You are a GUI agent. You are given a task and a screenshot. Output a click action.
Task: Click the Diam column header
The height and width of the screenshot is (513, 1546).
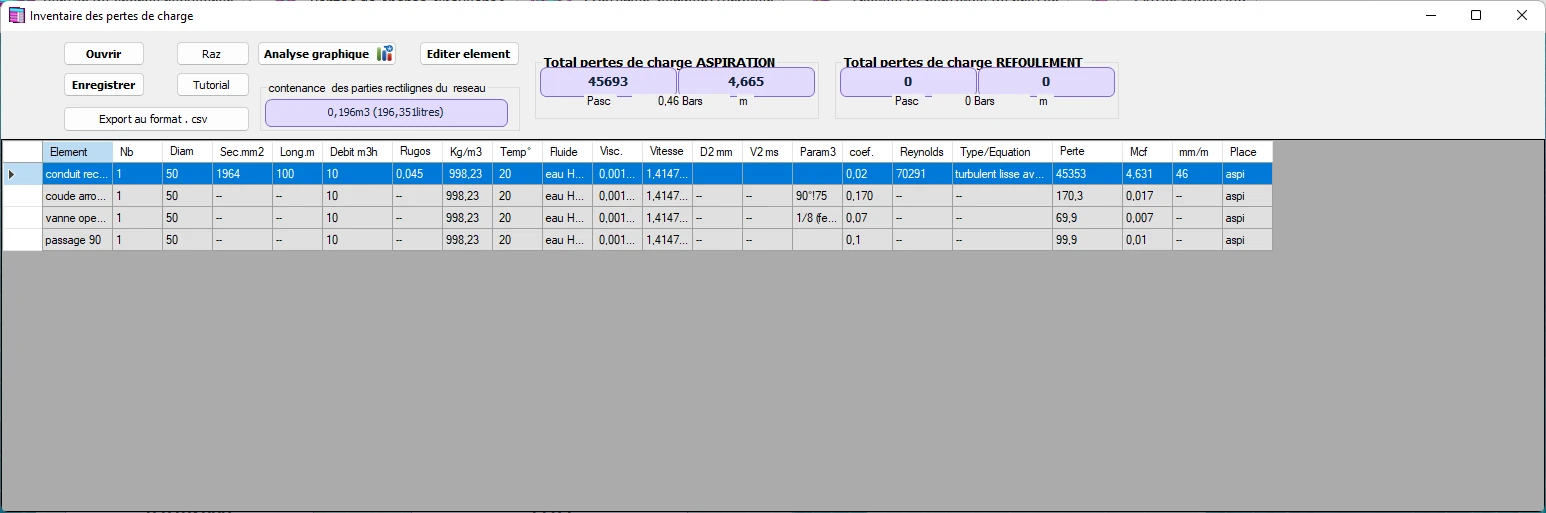(187, 152)
